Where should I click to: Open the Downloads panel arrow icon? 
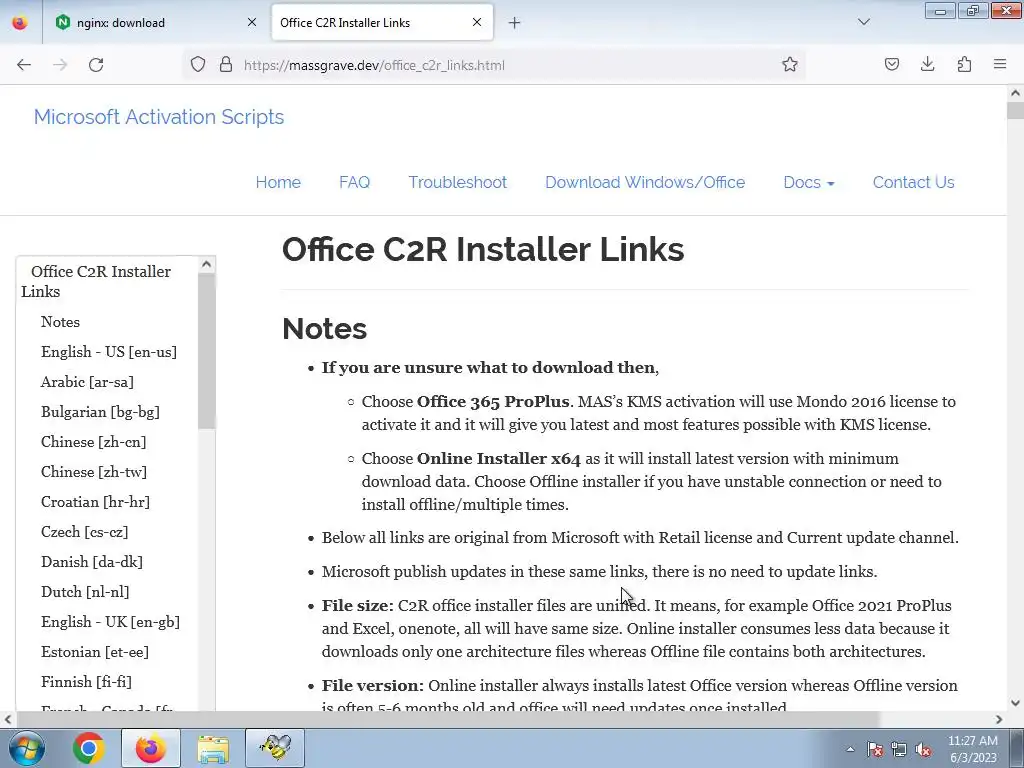pos(927,65)
